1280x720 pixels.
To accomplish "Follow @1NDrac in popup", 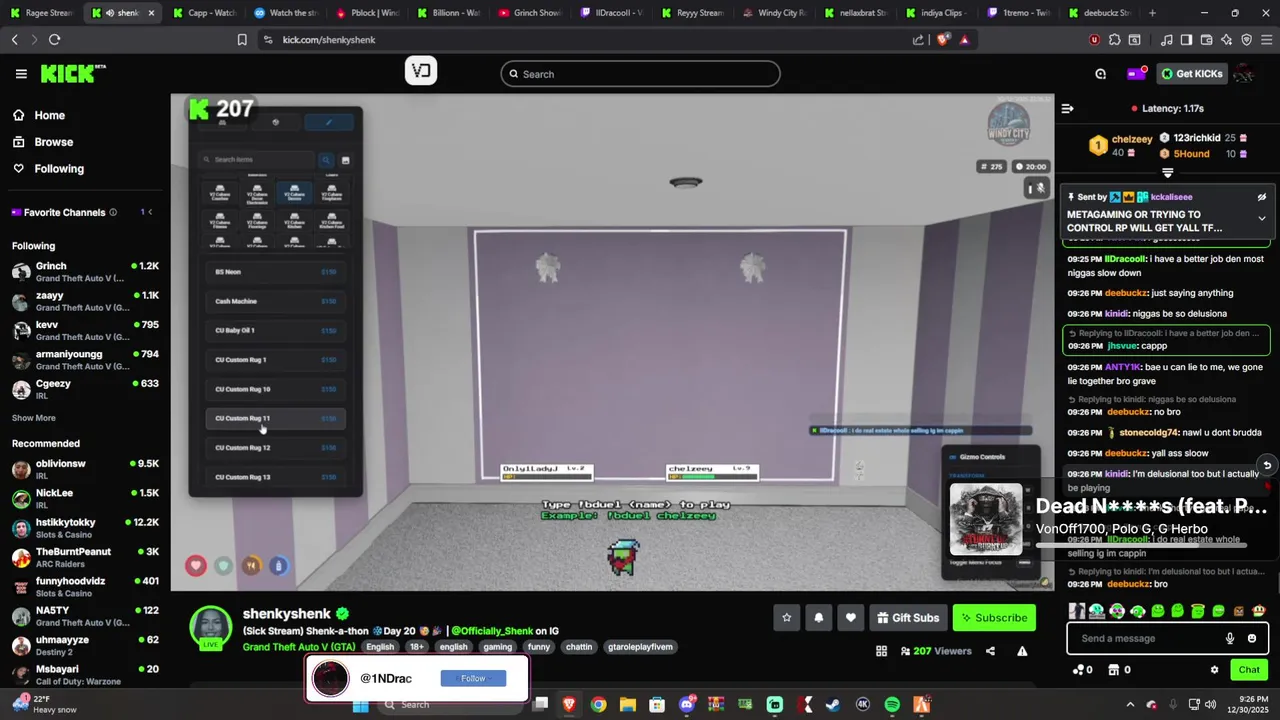I will click(x=473, y=678).
